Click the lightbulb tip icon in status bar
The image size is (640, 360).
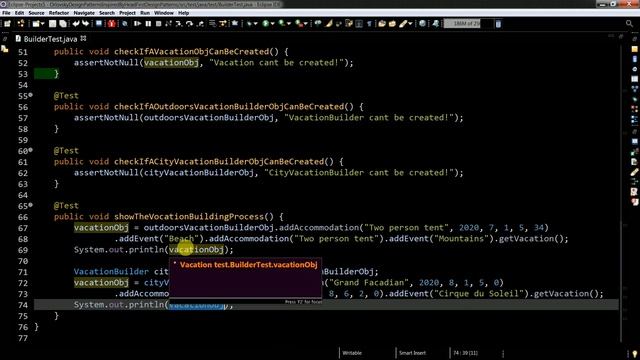point(635,353)
